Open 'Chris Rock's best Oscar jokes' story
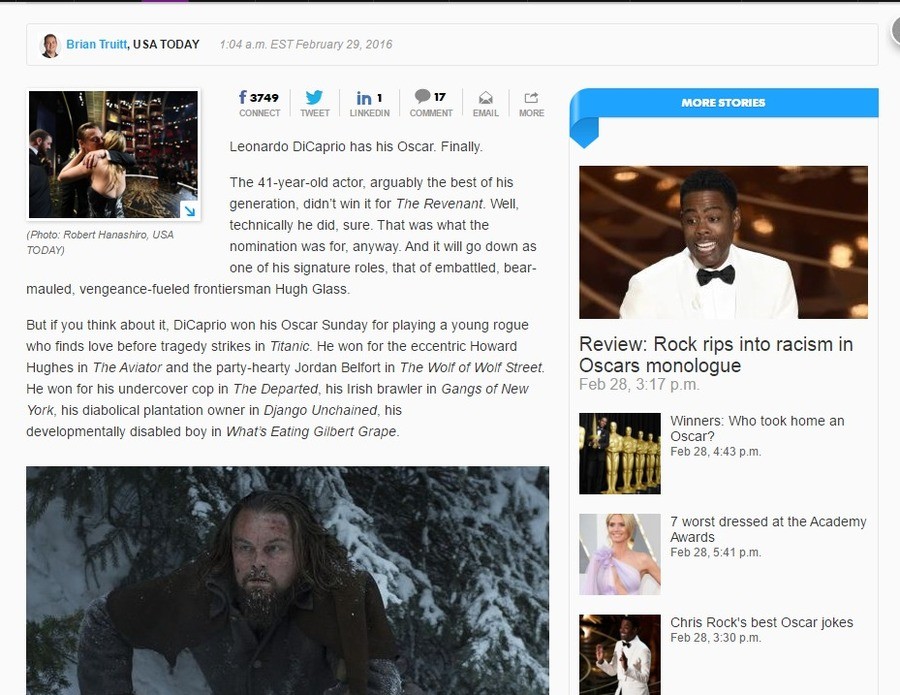The width and height of the screenshot is (900, 695). tap(762, 622)
